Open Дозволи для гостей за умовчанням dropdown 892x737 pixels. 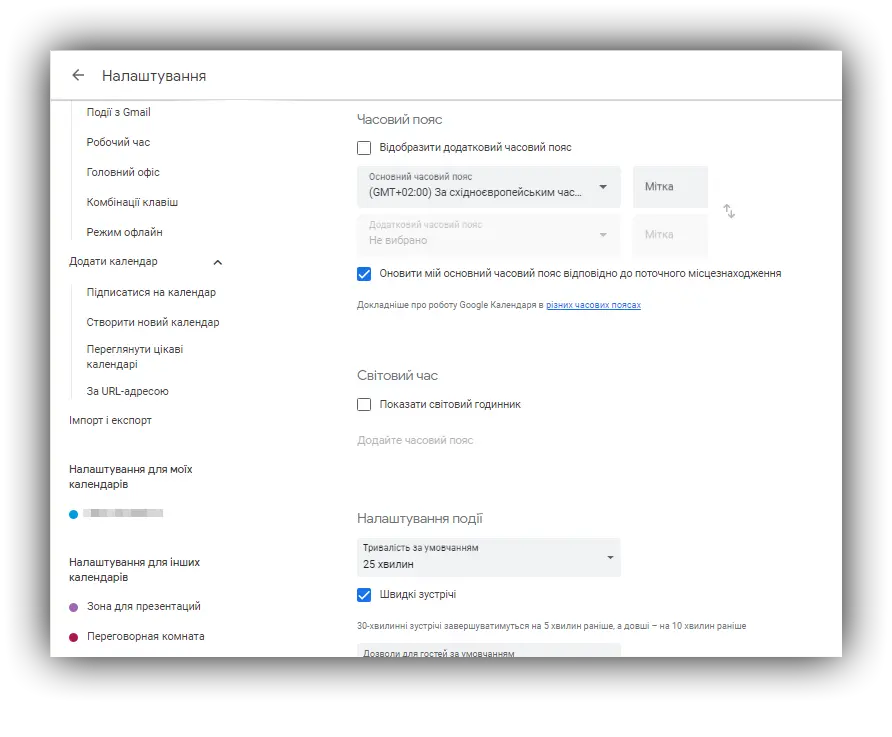(489, 651)
